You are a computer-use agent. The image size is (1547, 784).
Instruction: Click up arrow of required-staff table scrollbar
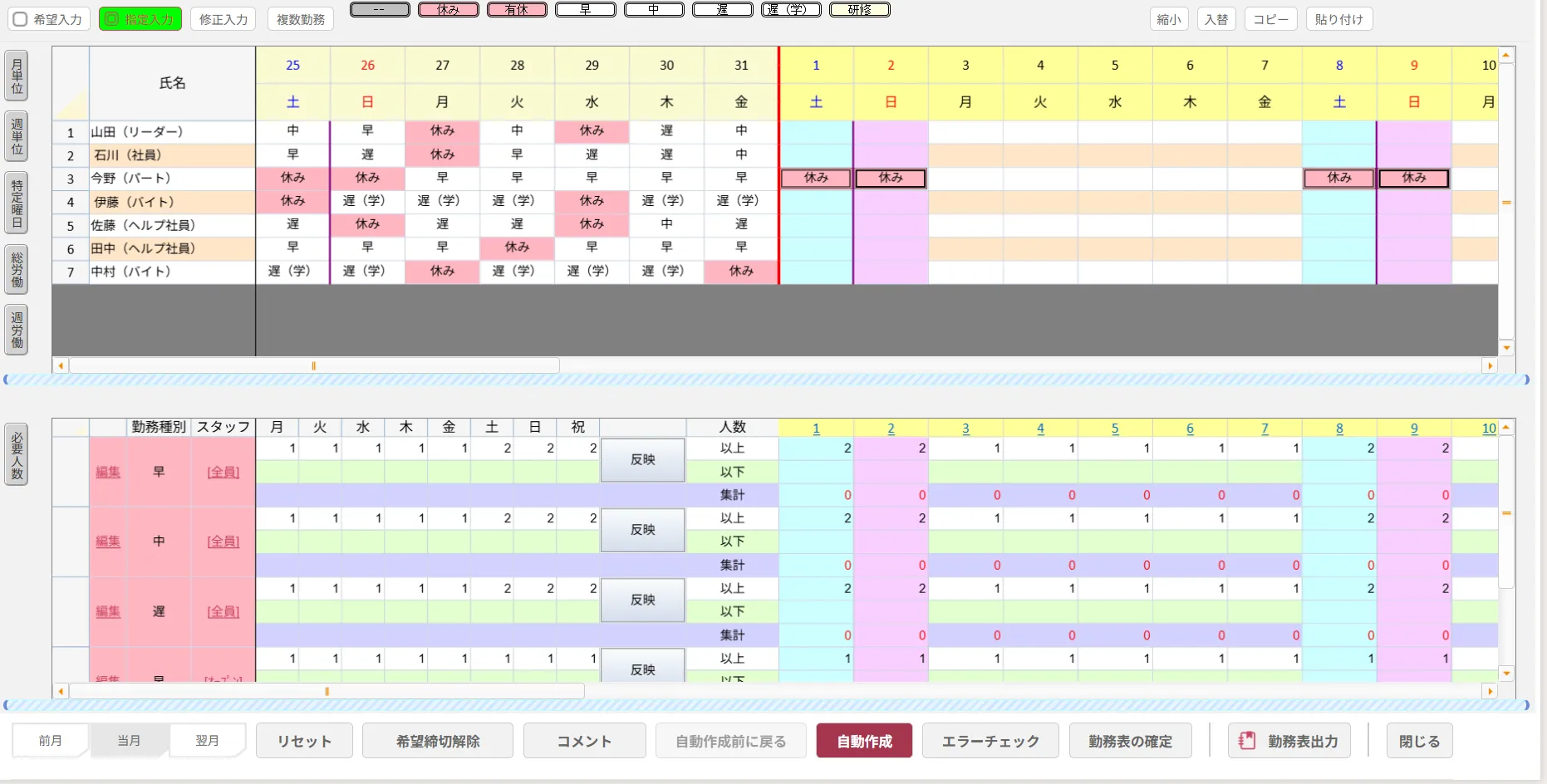(1506, 427)
